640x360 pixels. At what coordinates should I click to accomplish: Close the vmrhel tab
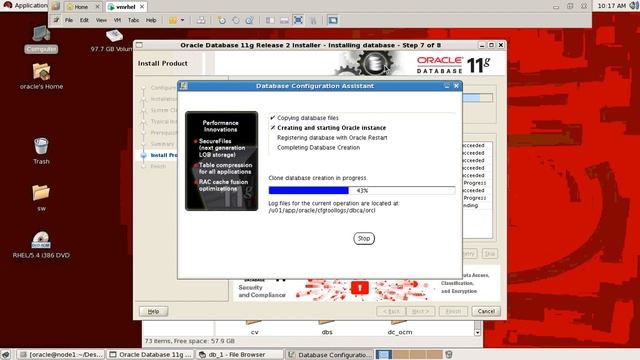pyautogui.click(x=142, y=7)
